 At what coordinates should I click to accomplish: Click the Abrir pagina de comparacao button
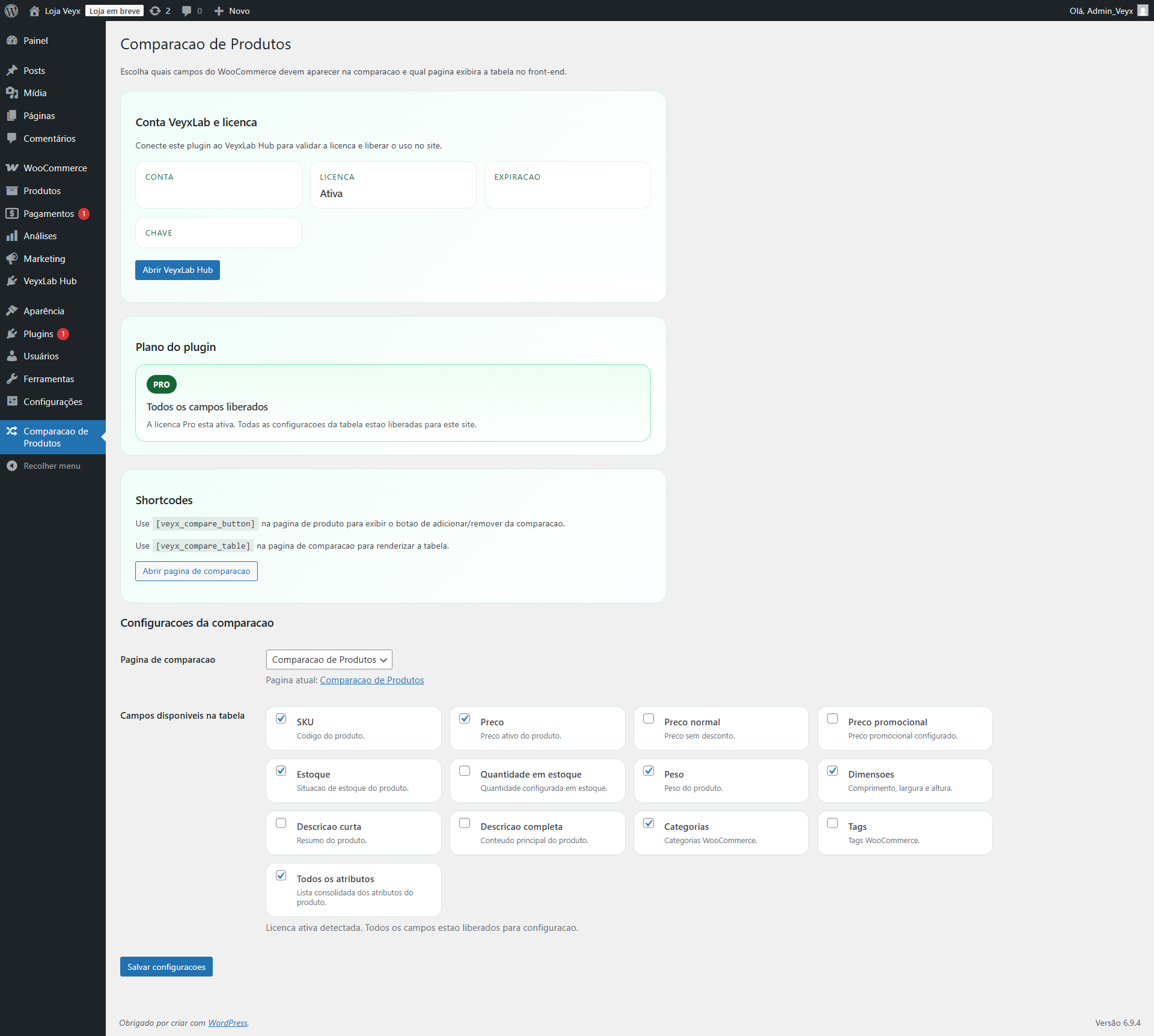tap(197, 571)
